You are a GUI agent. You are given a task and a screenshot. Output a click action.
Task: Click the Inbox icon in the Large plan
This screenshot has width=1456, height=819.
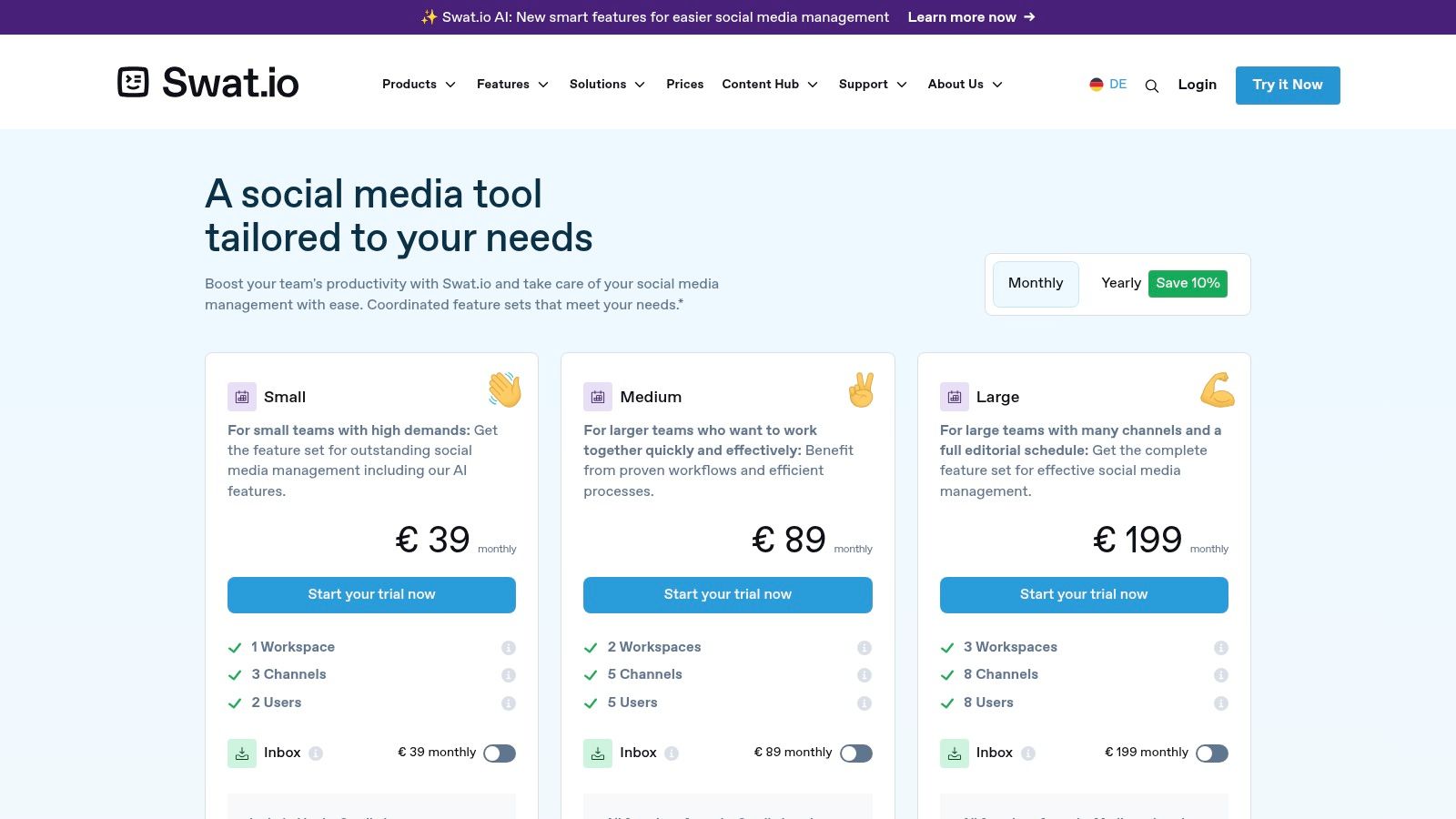955,753
